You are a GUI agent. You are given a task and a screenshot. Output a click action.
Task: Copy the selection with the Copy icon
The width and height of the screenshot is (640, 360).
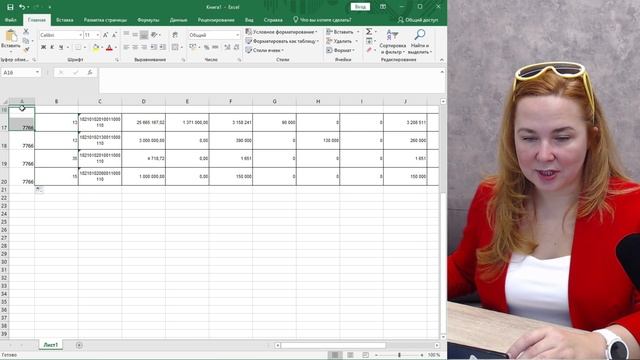[x=26, y=41]
